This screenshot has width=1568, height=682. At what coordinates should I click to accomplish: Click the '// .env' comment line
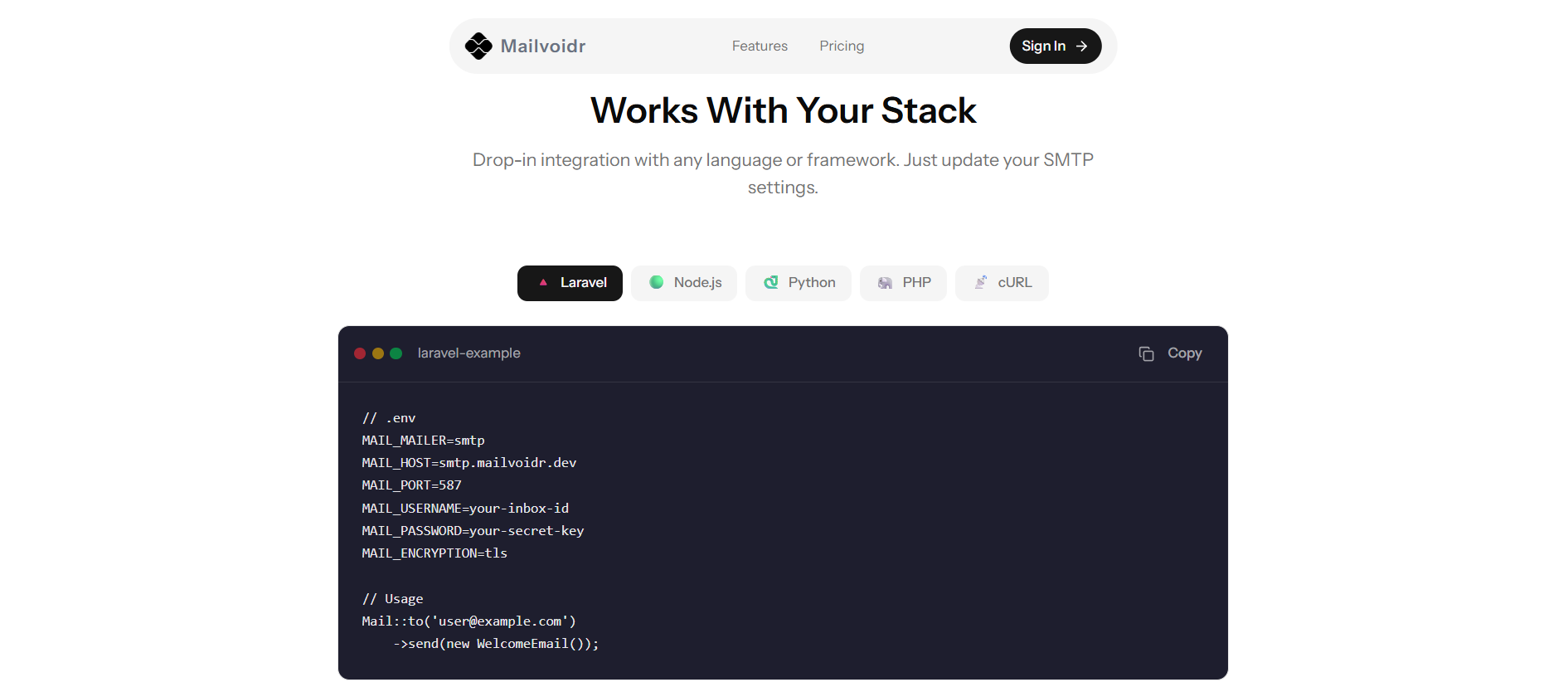(389, 418)
